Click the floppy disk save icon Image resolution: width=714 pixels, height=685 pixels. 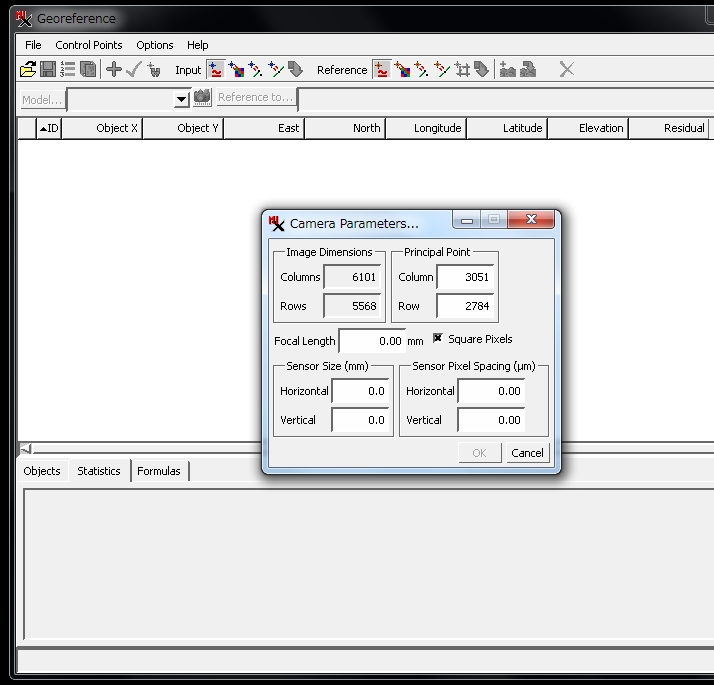(x=48, y=70)
